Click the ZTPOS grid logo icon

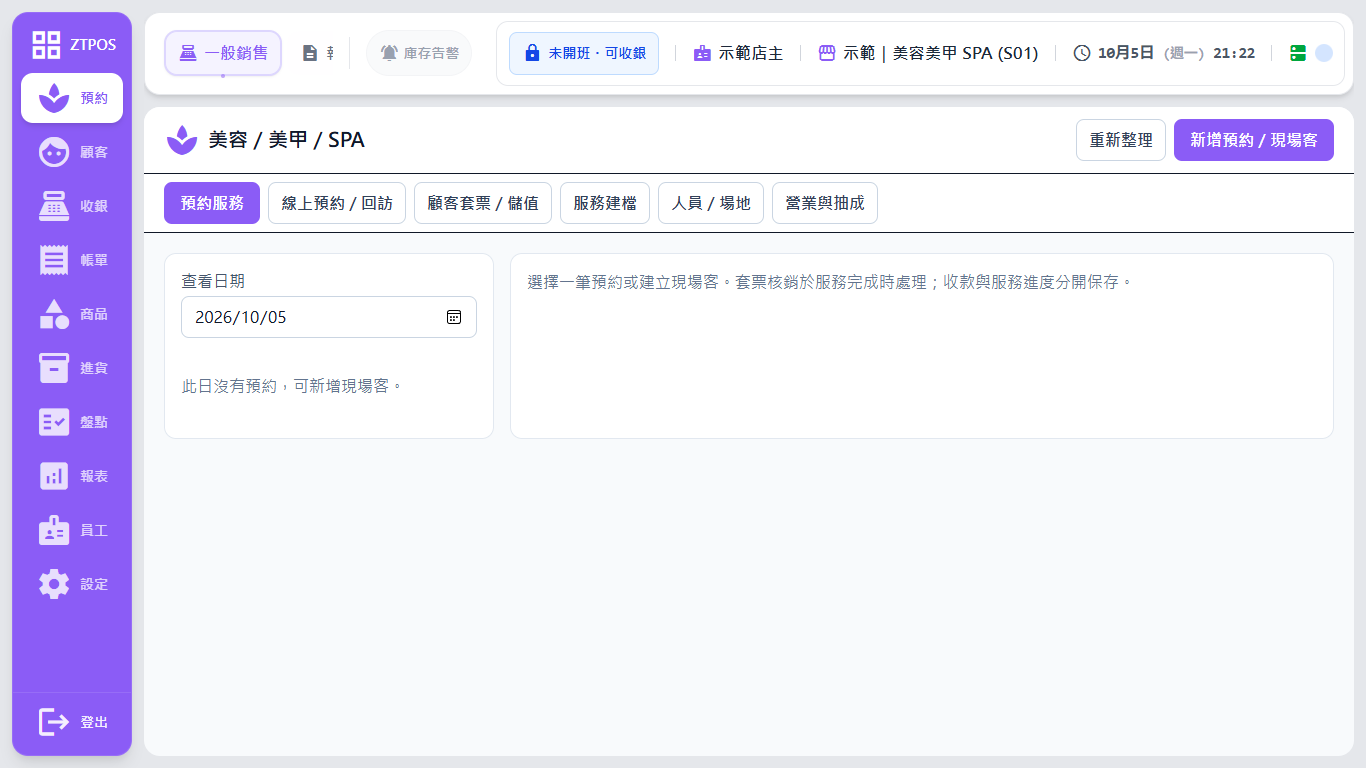click(46, 44)
